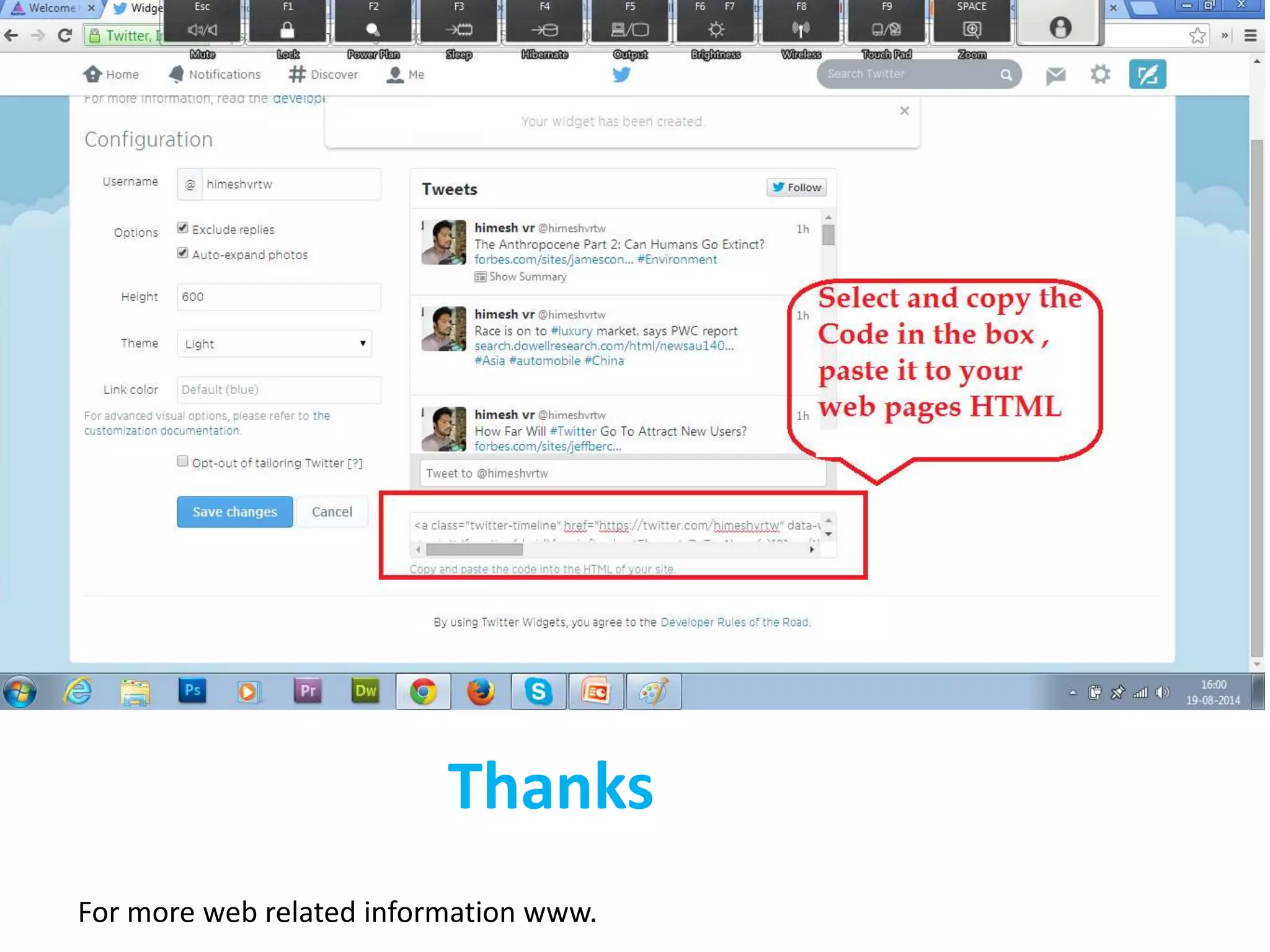Toggle the Auto-expand photos checkbox
The height and width of the screenshot is (952, 1270).
click(182, 253)
